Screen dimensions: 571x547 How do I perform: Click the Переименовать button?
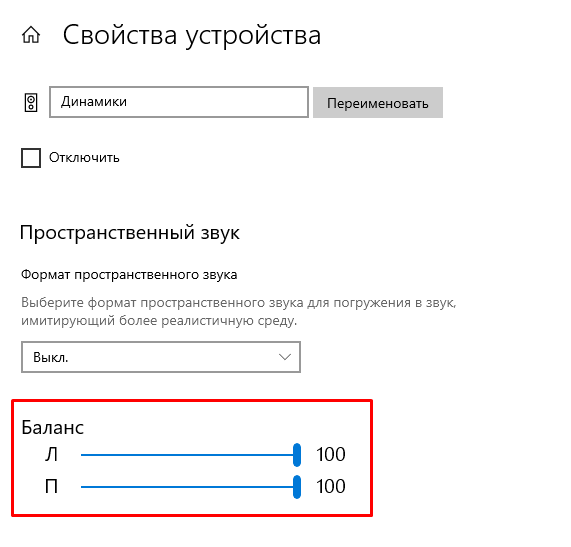378,102
